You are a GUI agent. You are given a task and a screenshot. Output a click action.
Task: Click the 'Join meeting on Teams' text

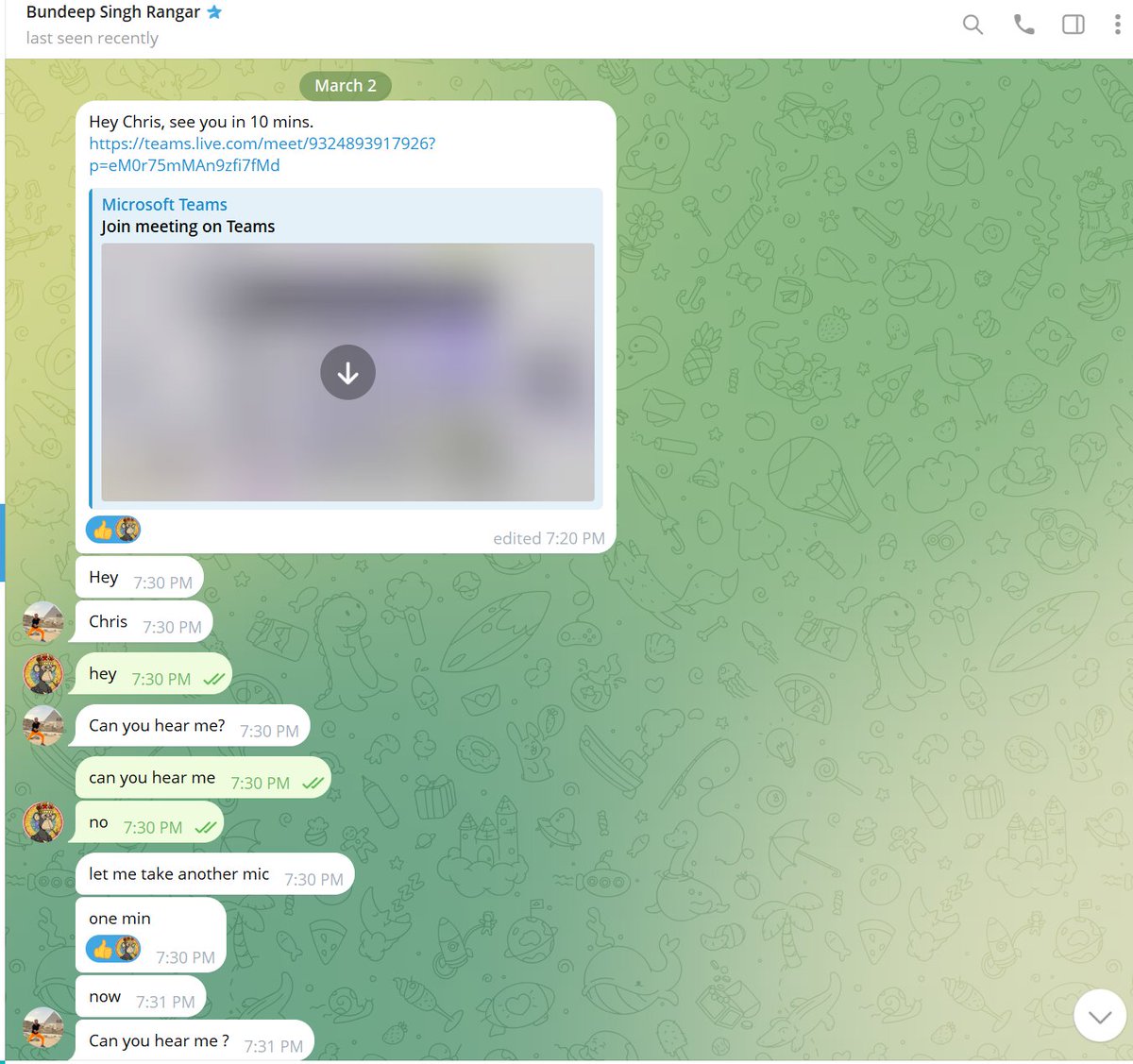click(188, 227)
